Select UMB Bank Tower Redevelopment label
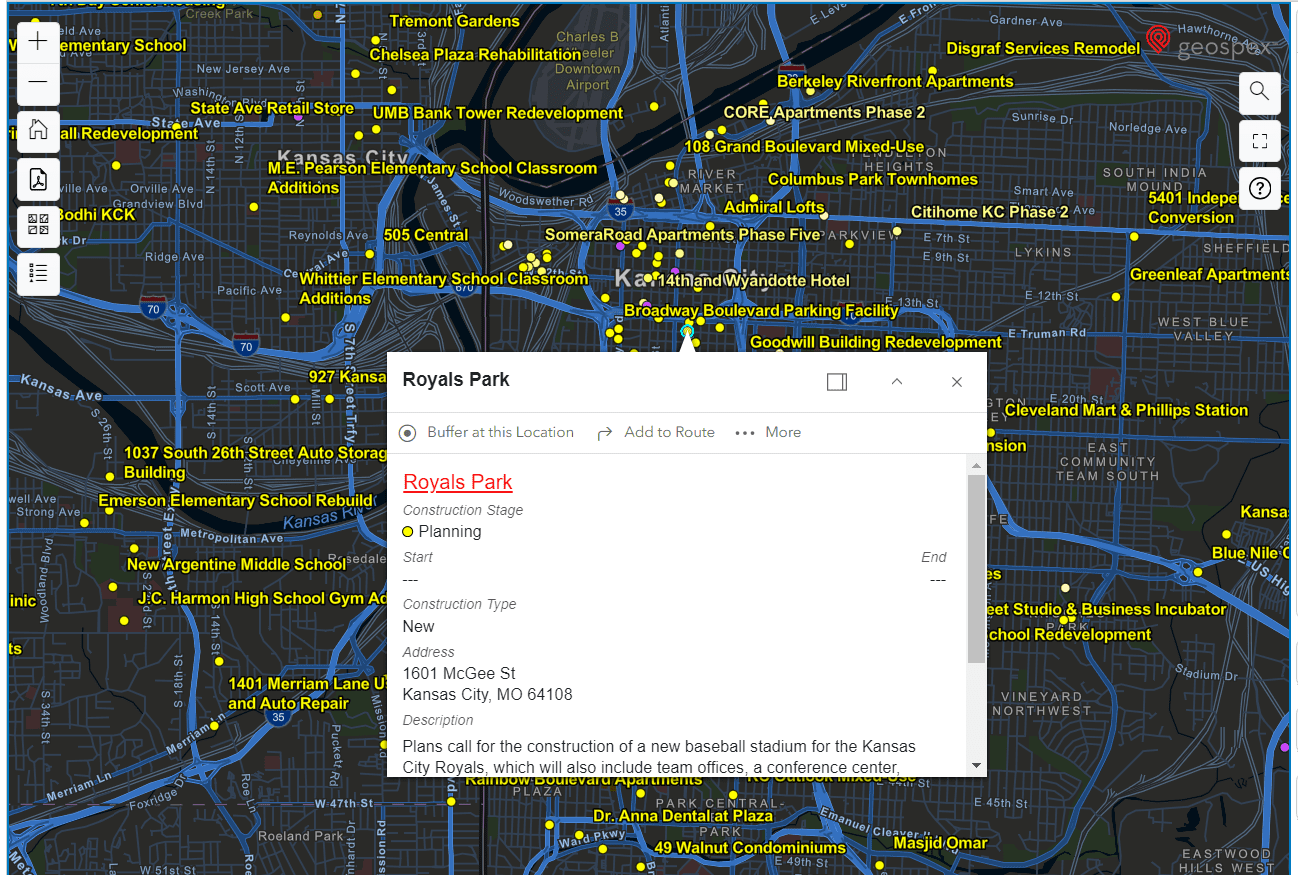Viewport: 1298px width, 875px height. pos(498,113)
